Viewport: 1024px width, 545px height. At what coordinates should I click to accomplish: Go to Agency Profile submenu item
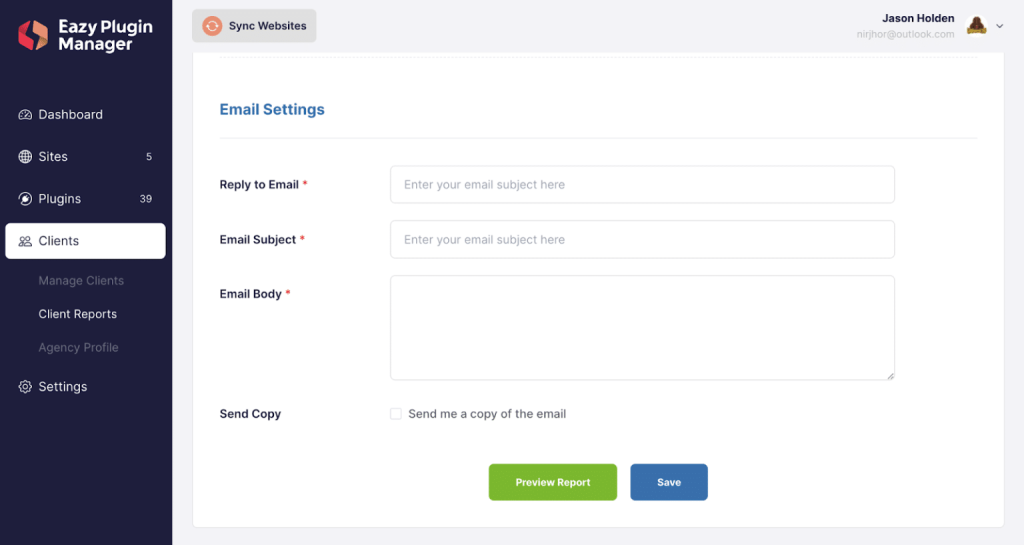78,348
